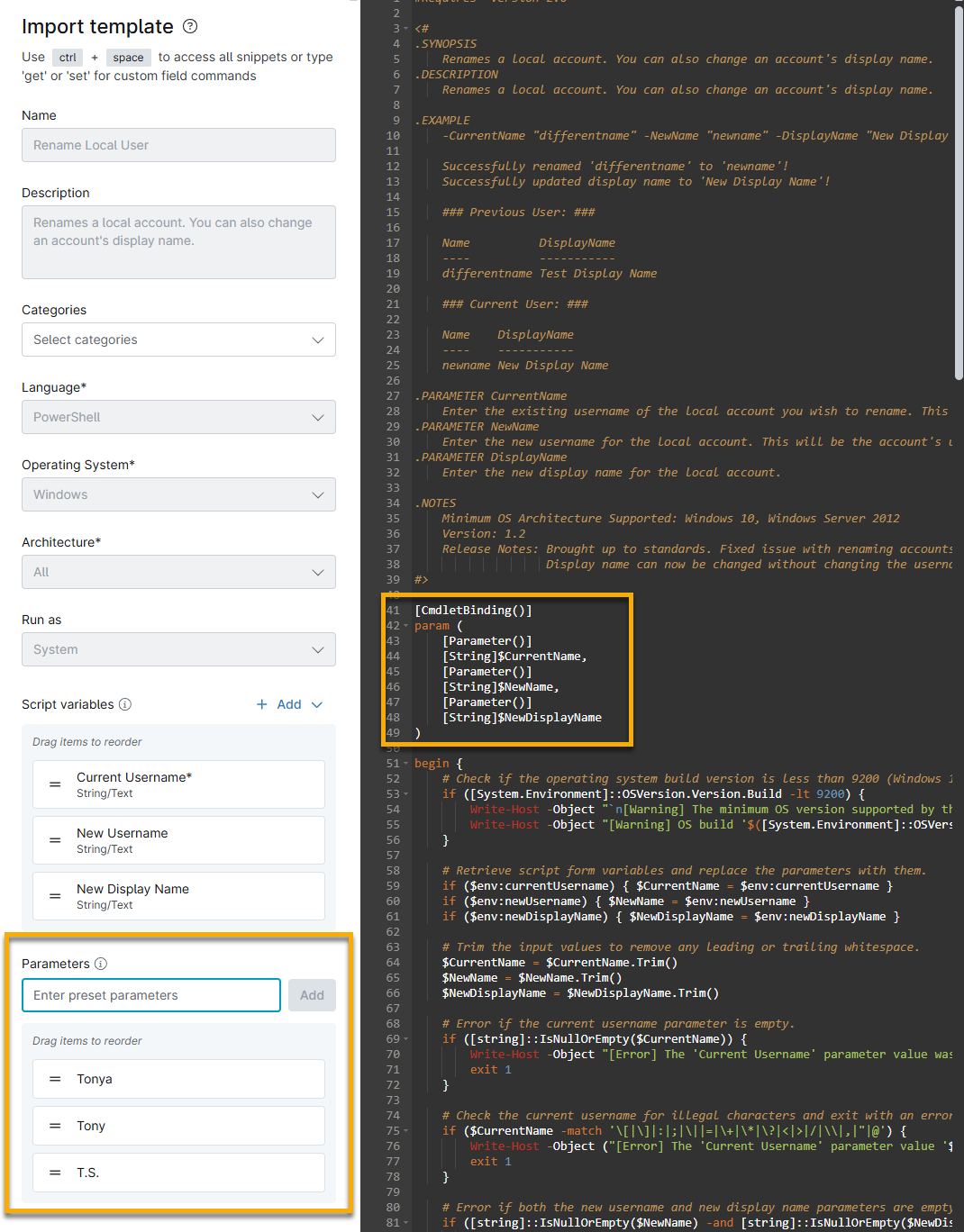Select the Tonya parameter item
Image resolution: width=964 pixels, height=1232 pixels.
coord(178,1079)
